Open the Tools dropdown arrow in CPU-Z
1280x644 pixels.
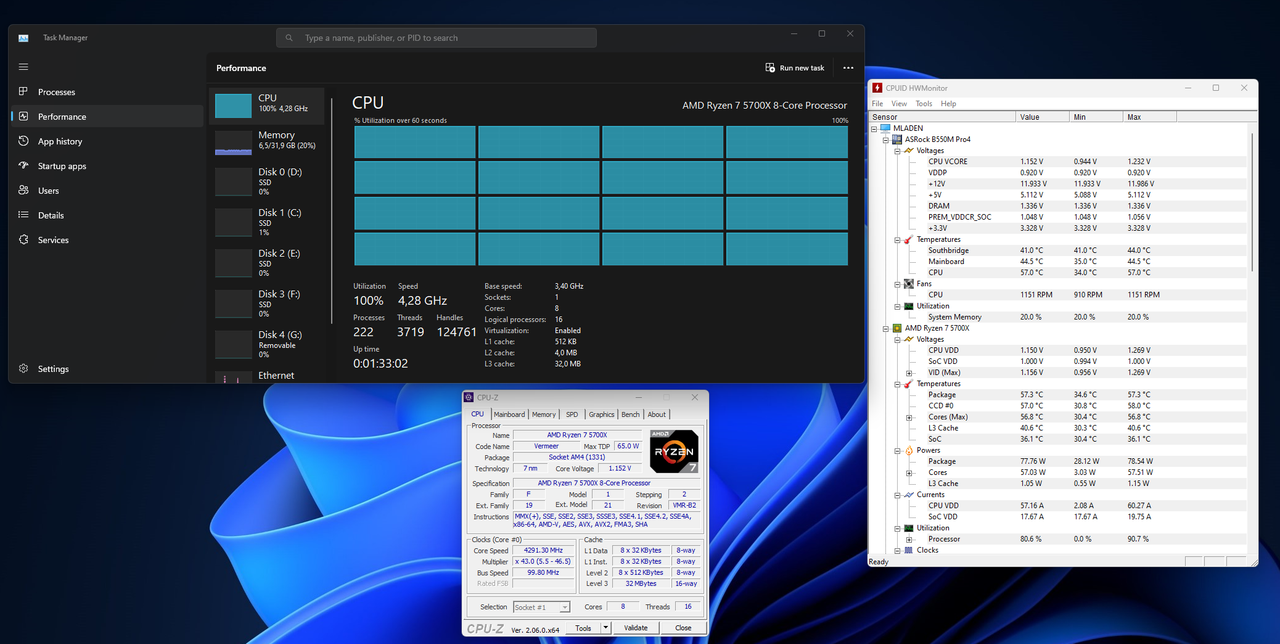coord(607,628)
